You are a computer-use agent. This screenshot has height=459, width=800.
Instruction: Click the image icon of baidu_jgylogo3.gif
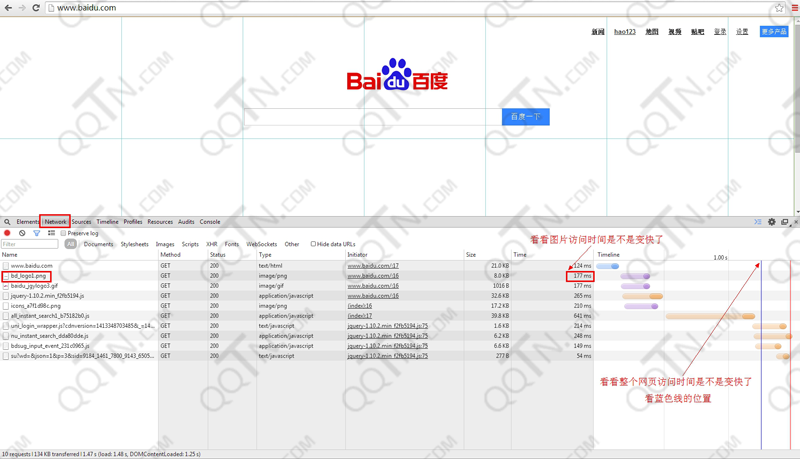(6, 286)
